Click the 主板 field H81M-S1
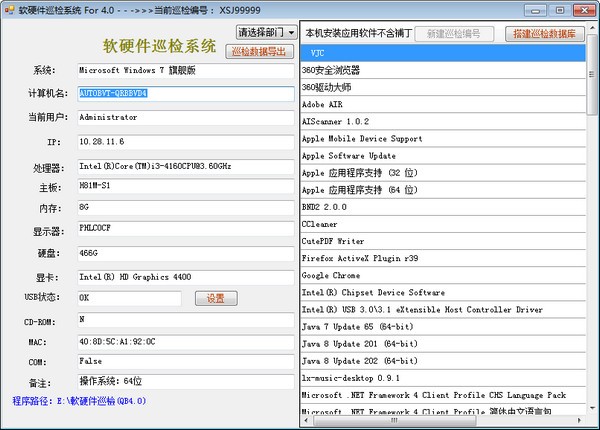The image size is (600, 430). [x=186, y=187]
